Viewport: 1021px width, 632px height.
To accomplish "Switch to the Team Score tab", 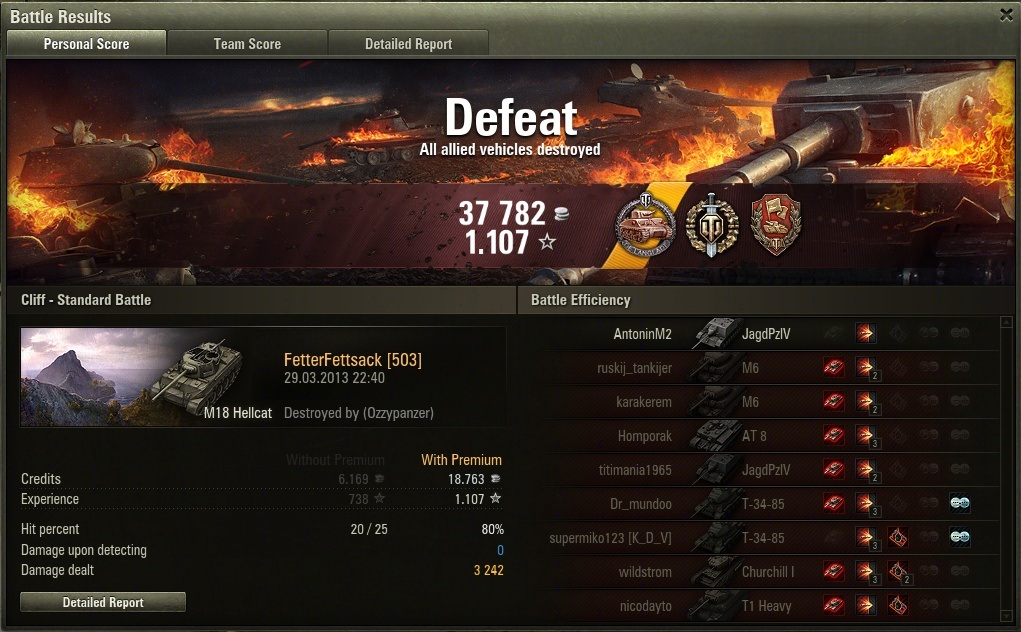I will pyautogui.click(x=247, y=44).
